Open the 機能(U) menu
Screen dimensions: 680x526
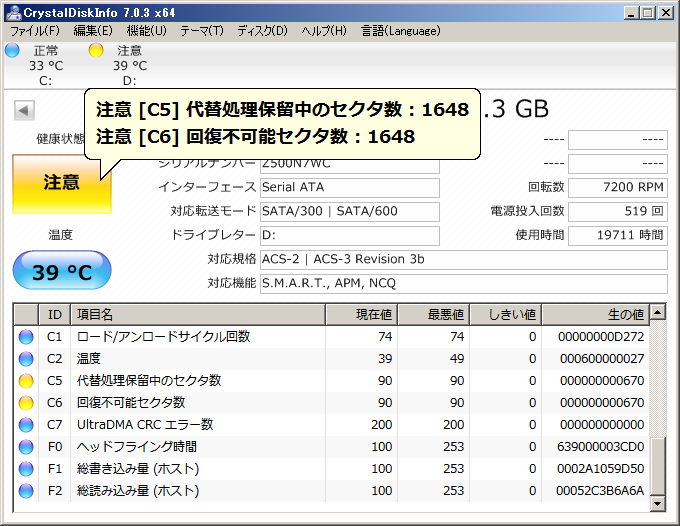(x=147, y=31)
